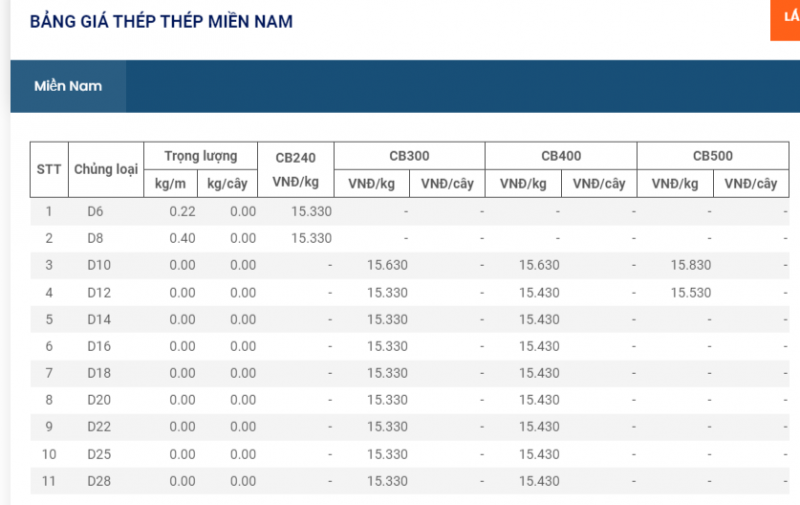The image size is (800, 505).
Task: Select the Chủng loại column header
Action: [x=105, y=169]
